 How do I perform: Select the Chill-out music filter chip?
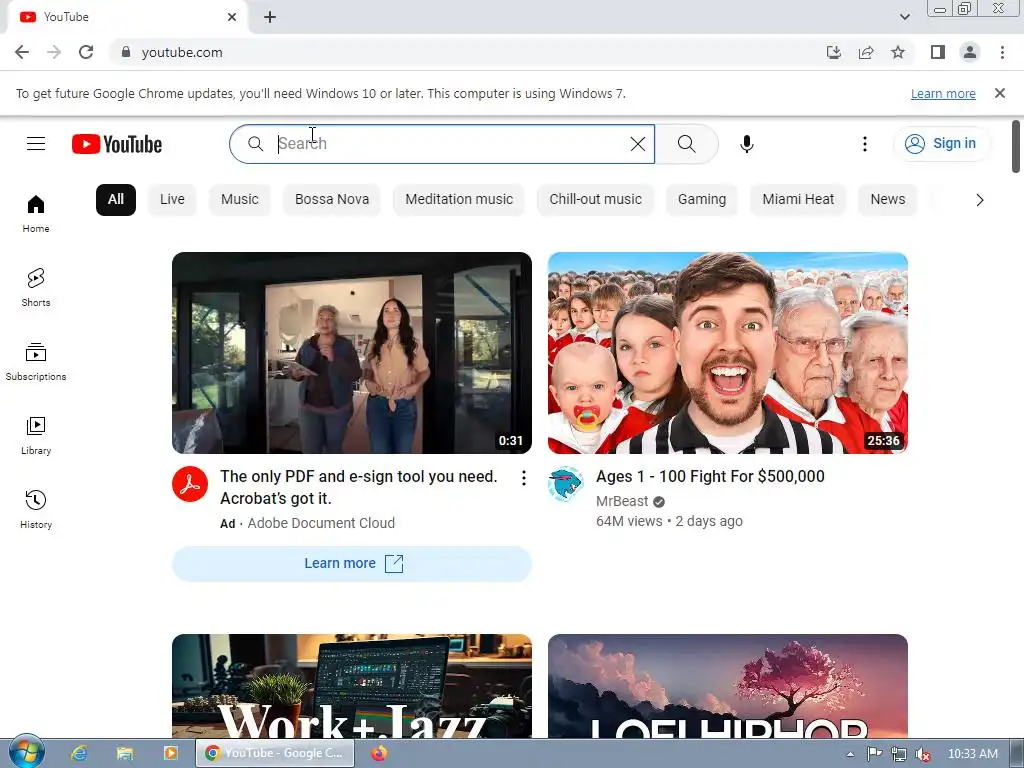coord(596,200)
